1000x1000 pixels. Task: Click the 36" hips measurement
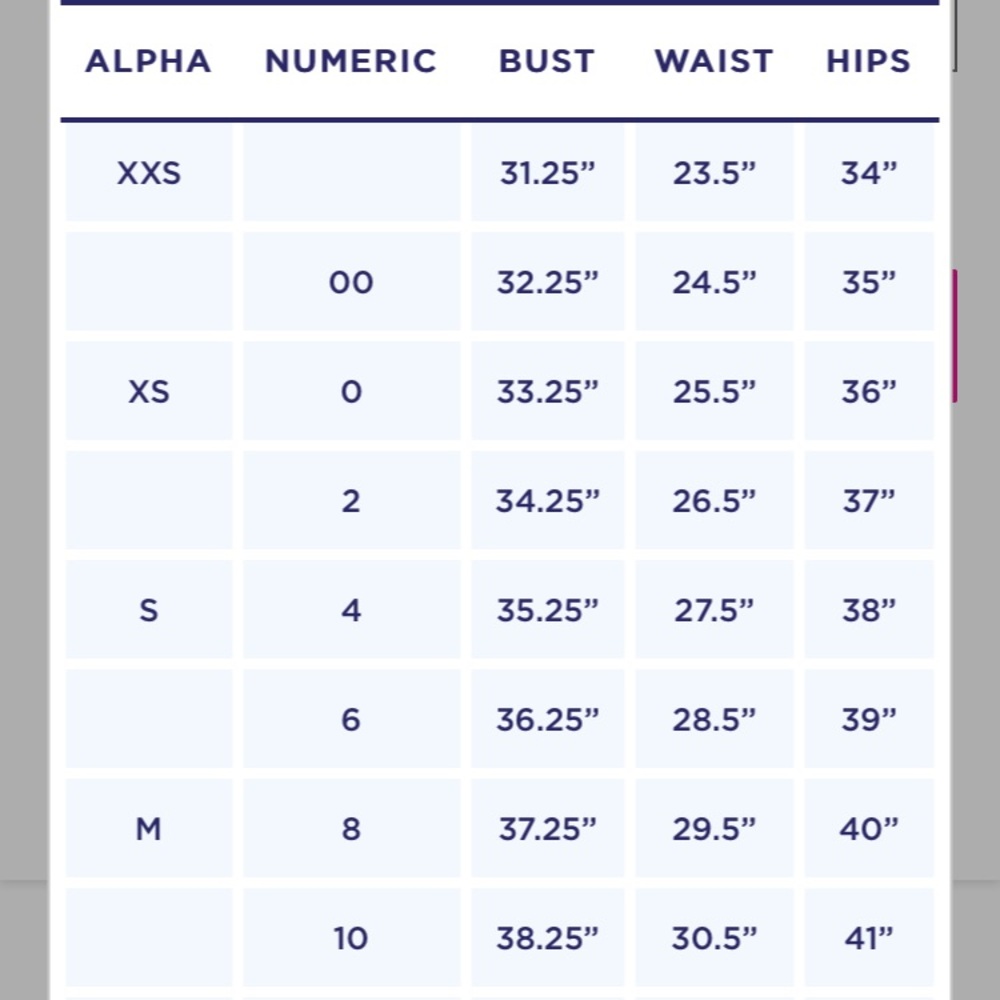click(x=868, y=391)
